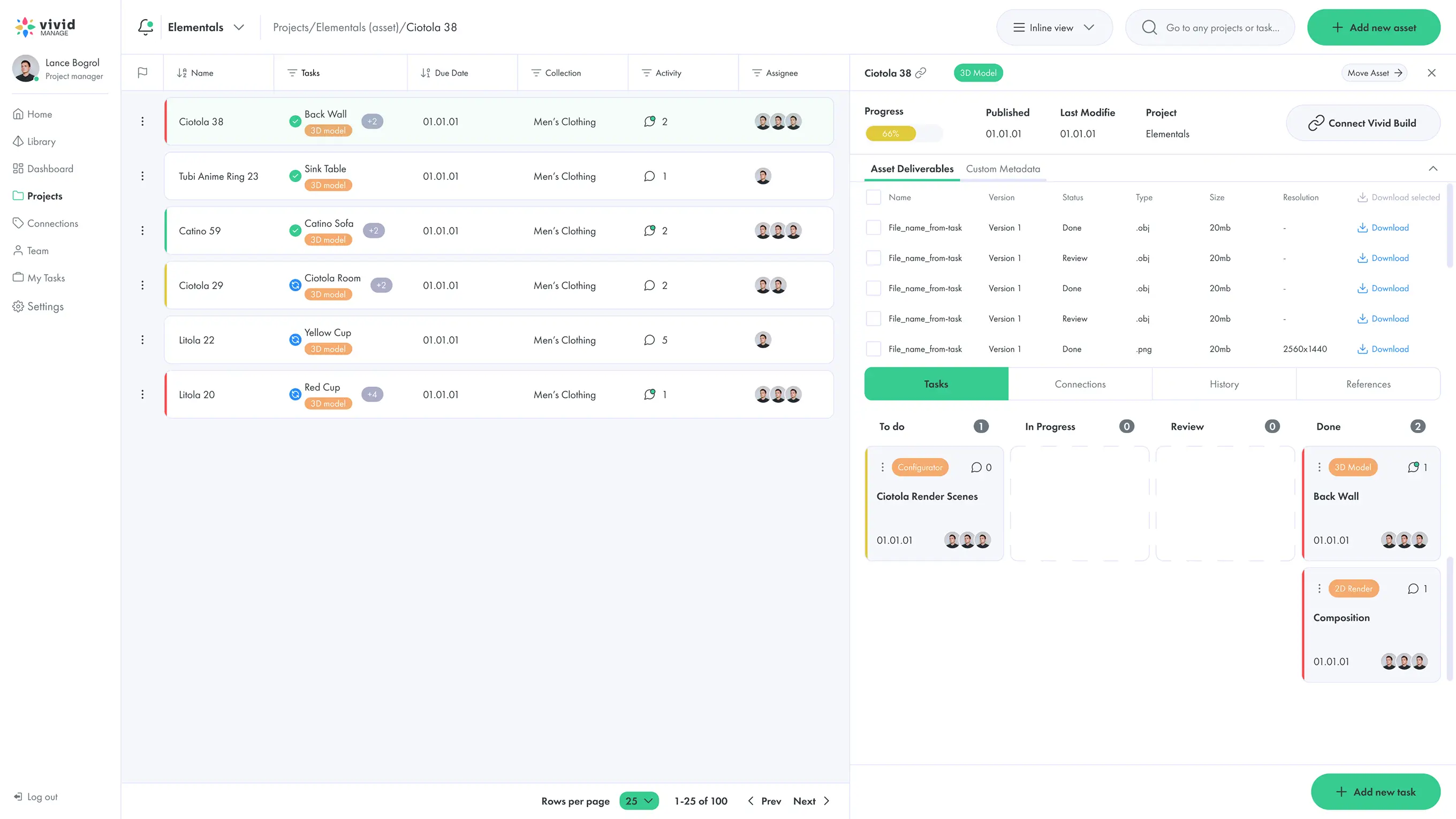Click the project search input field
The width and height of the screenshot is (1456, 819).
click(x=1221, y=27)
